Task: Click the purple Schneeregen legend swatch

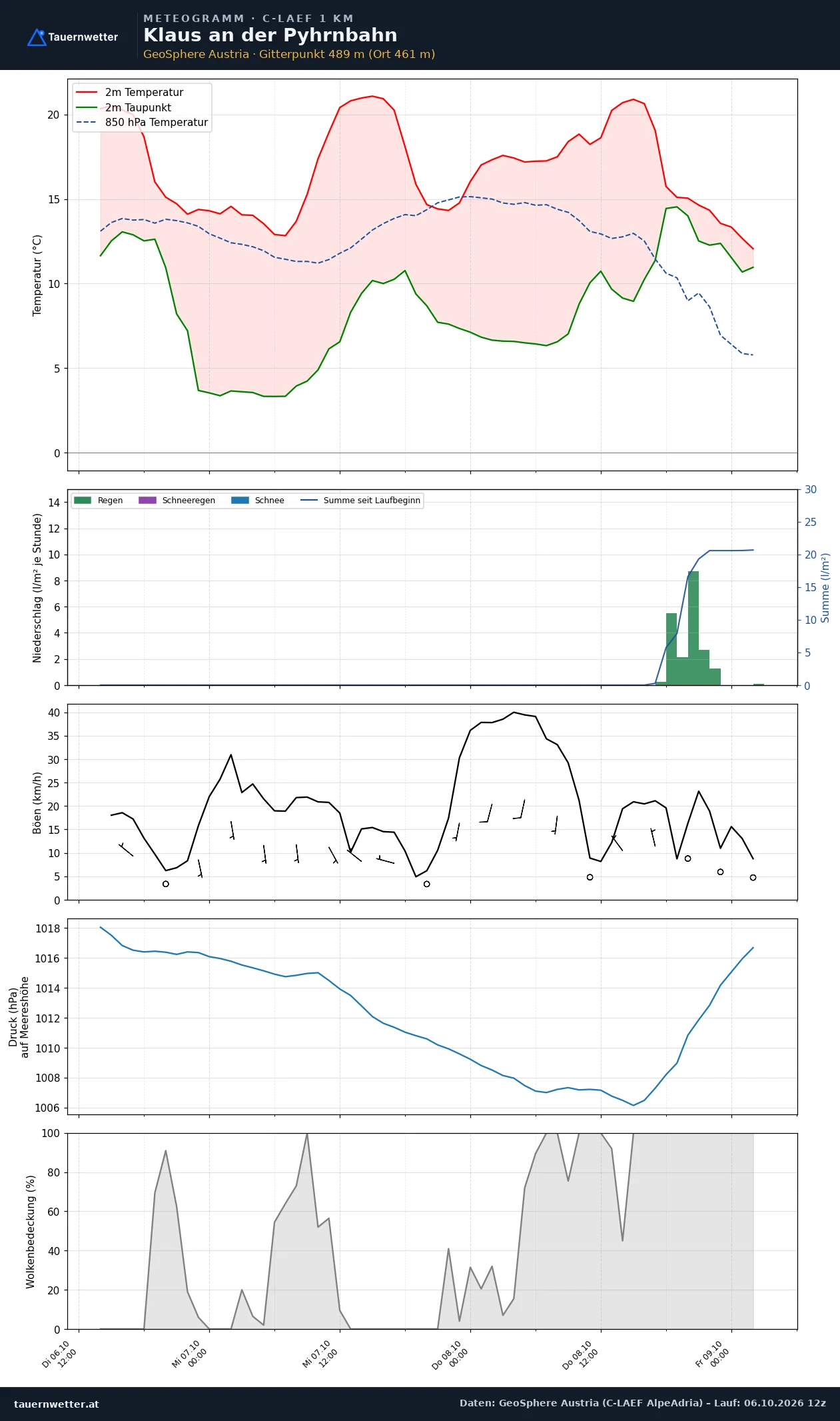Action: [147, 501]
